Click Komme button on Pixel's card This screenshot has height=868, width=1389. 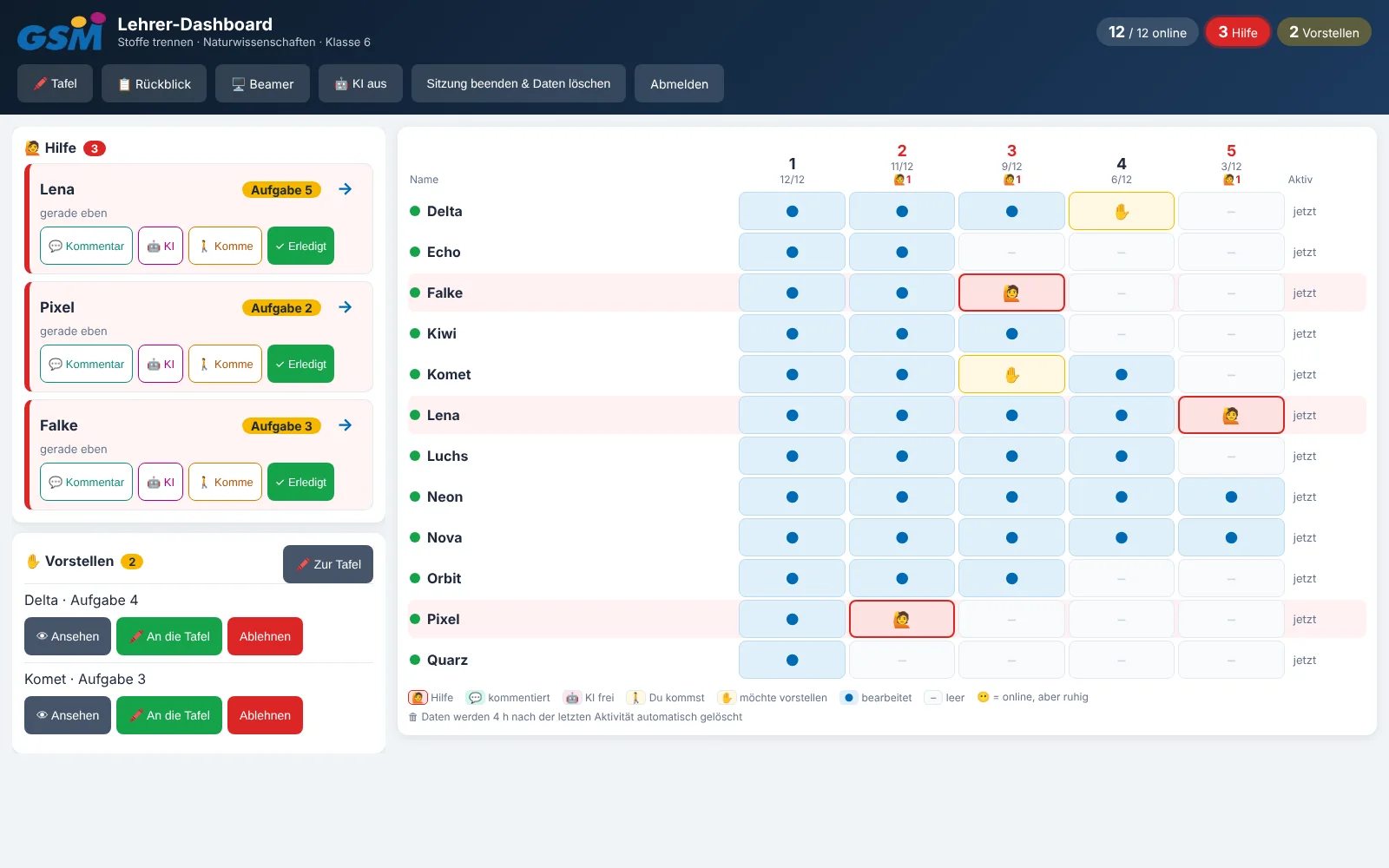point(226,364)
